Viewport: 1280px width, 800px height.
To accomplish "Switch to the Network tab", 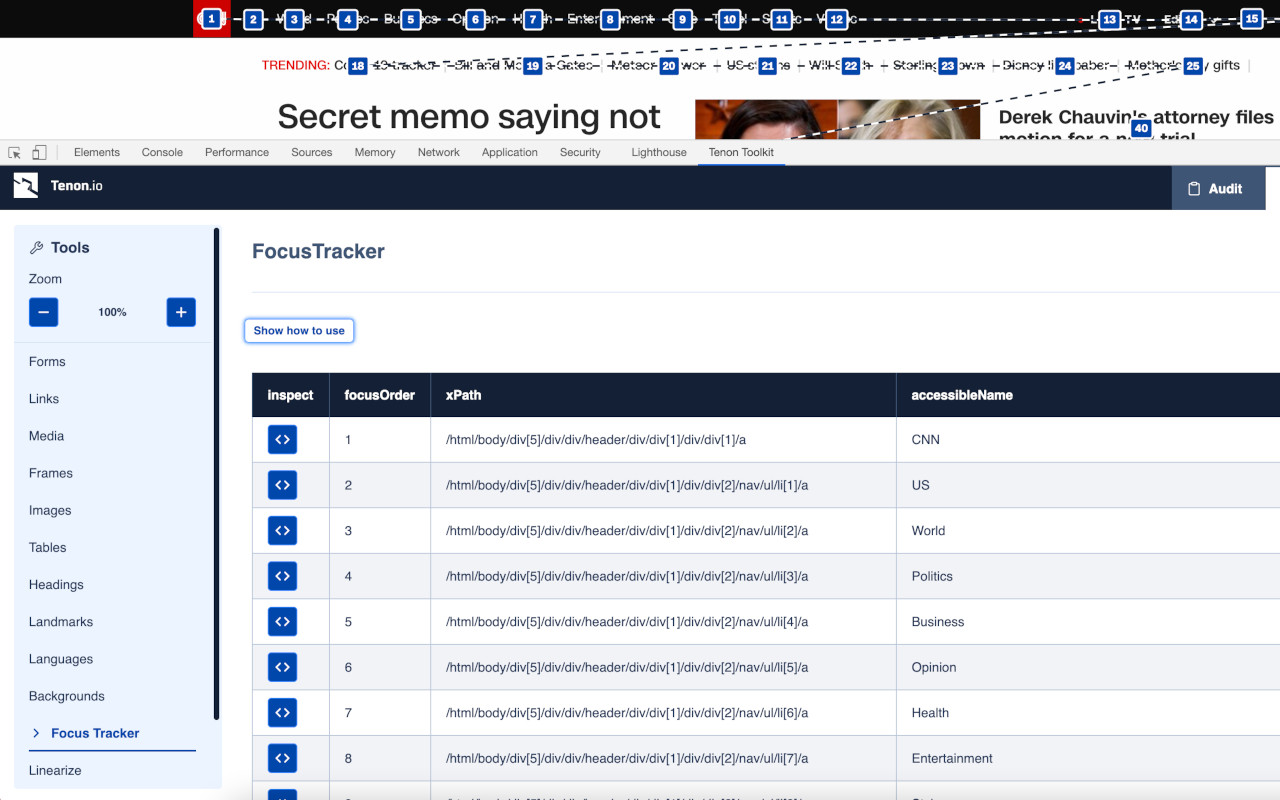I will tap(439, 152).
